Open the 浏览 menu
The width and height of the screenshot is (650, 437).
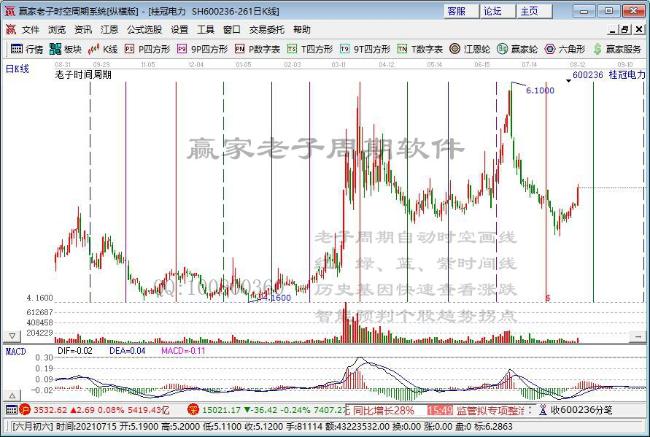57,30
